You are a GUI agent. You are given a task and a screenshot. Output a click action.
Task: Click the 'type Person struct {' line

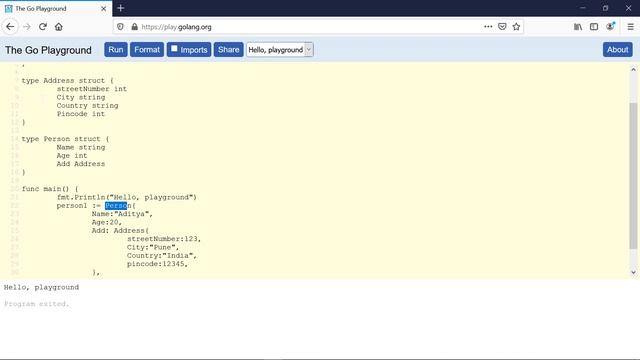tap(65, 139)
